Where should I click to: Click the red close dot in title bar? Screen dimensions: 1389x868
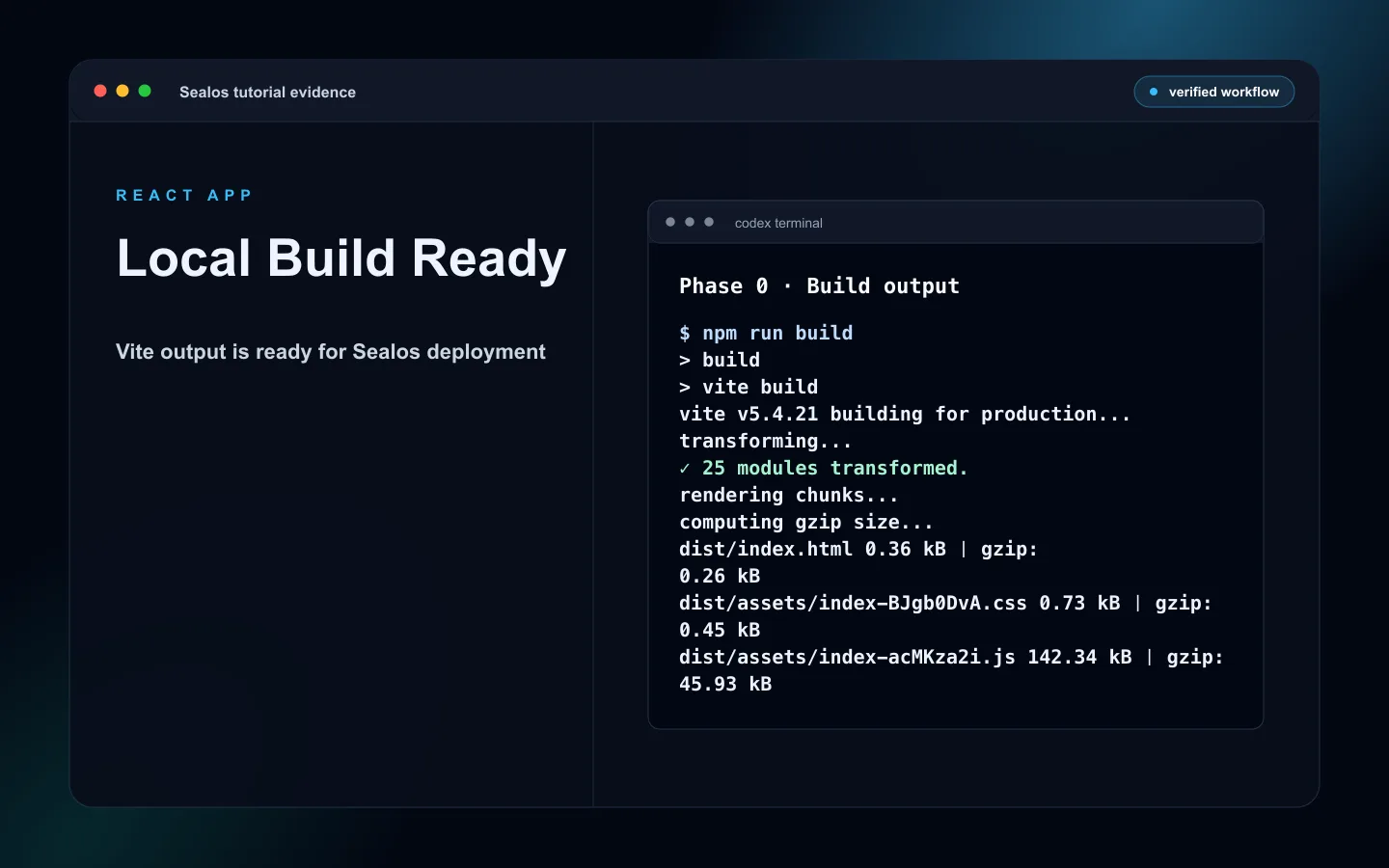(100, 91)
